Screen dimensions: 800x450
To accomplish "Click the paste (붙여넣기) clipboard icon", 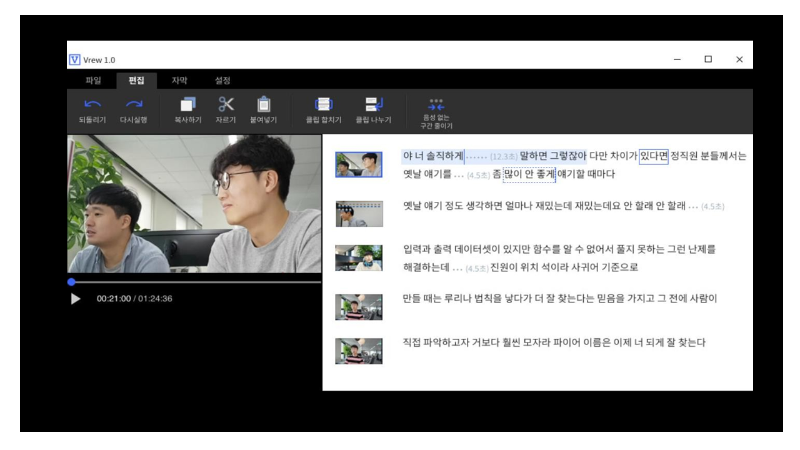I will tap(263, 104).
